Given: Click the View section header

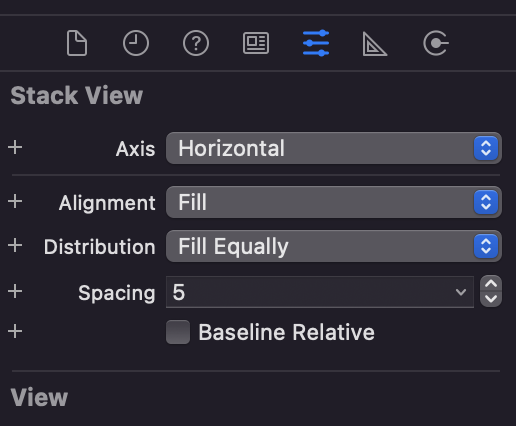Looking at the screenshot, I should point(39,397).
